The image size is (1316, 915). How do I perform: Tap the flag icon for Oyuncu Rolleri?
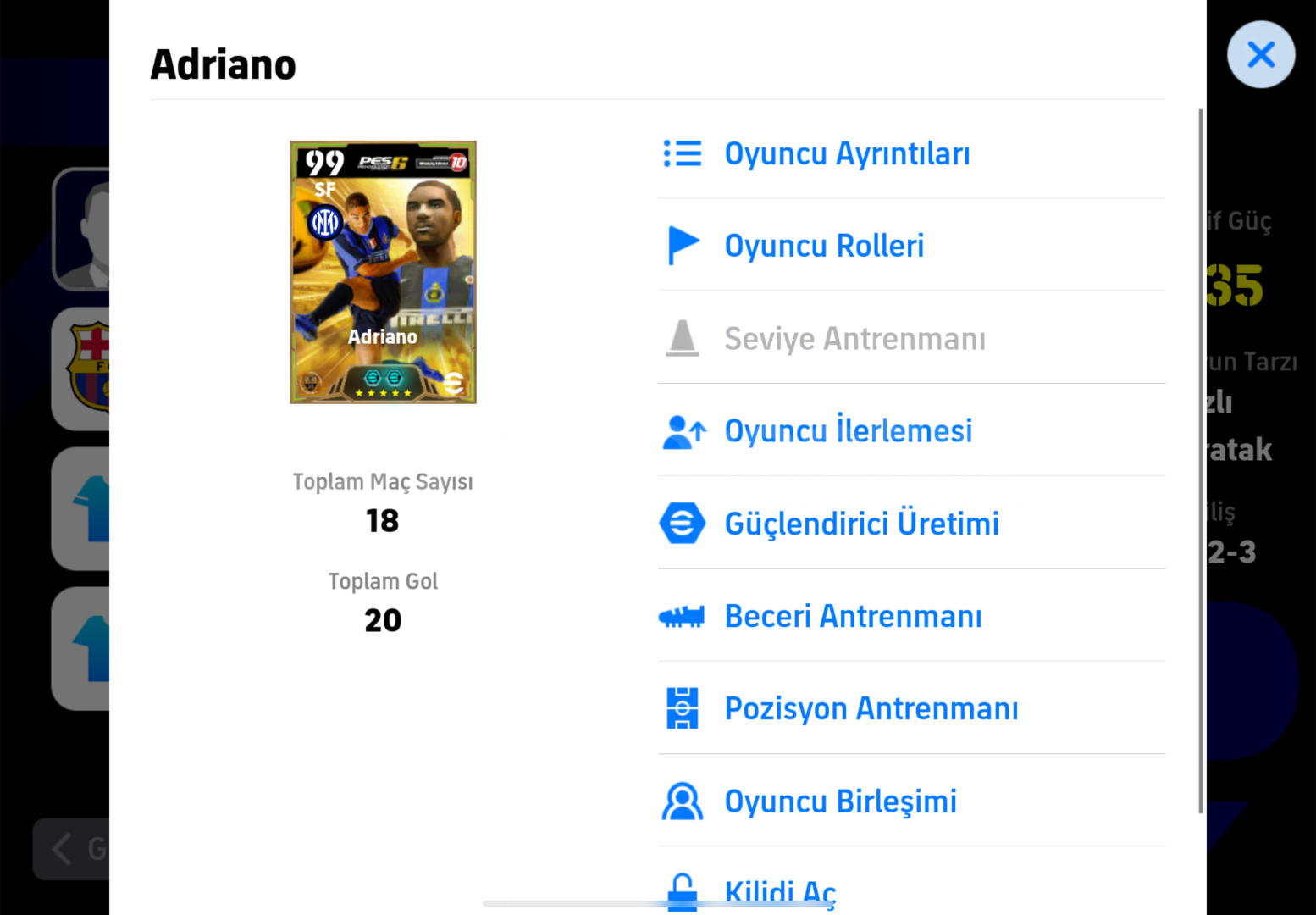pos(683,246)
